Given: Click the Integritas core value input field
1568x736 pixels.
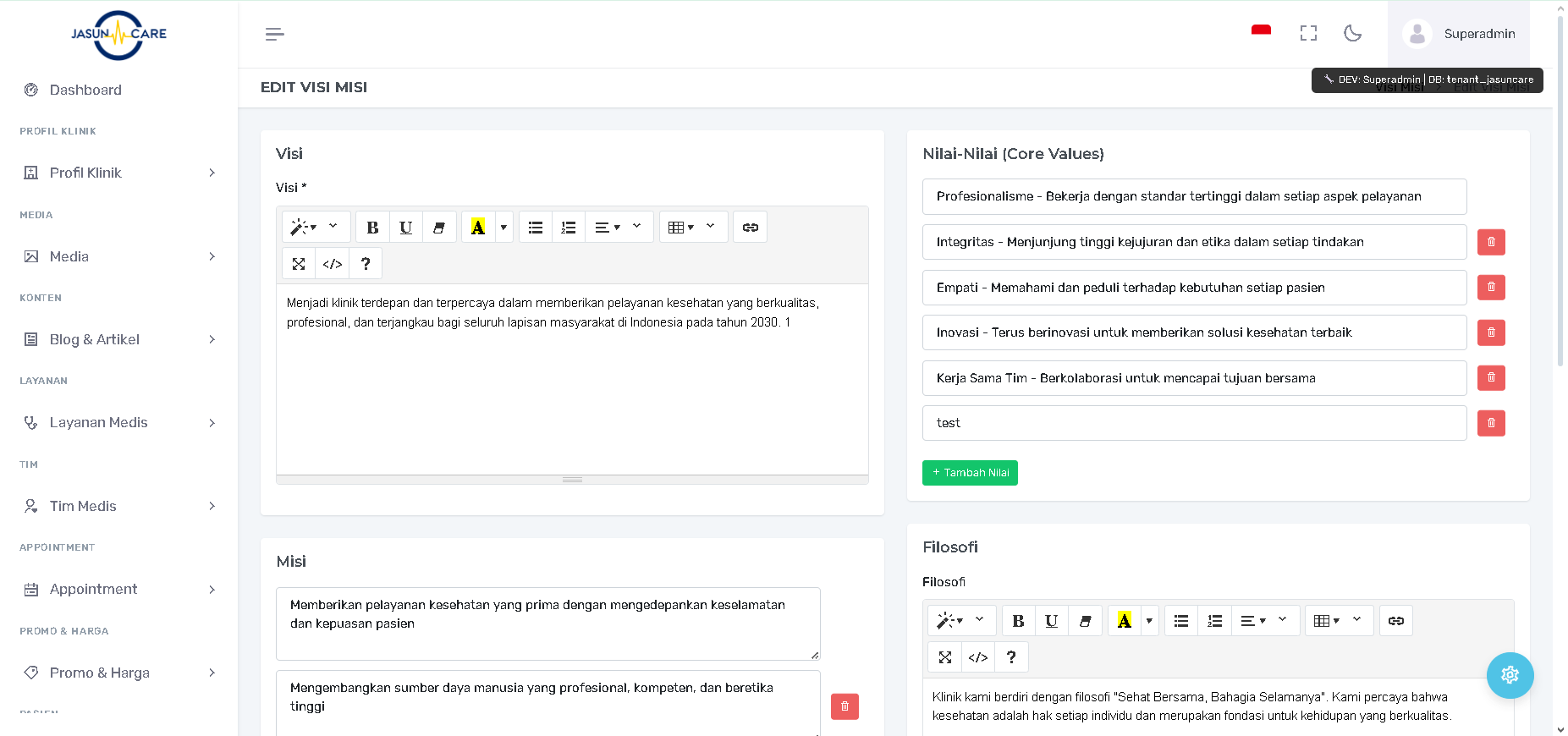Looking at the screenshot, I should [1194, 242].
